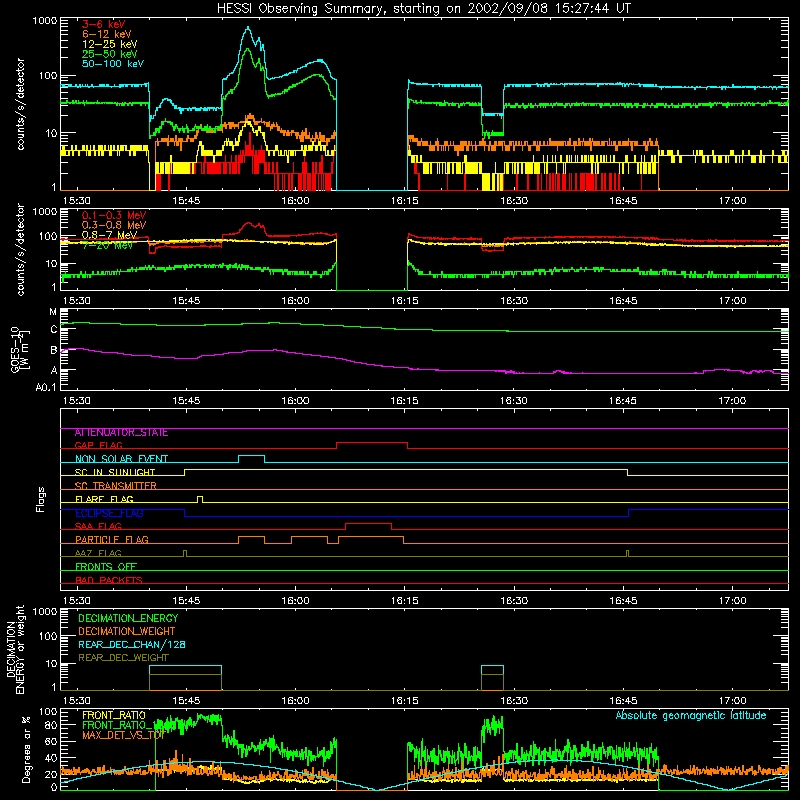Click the 17:00 tick under the top keV panel

click(732, 201)
